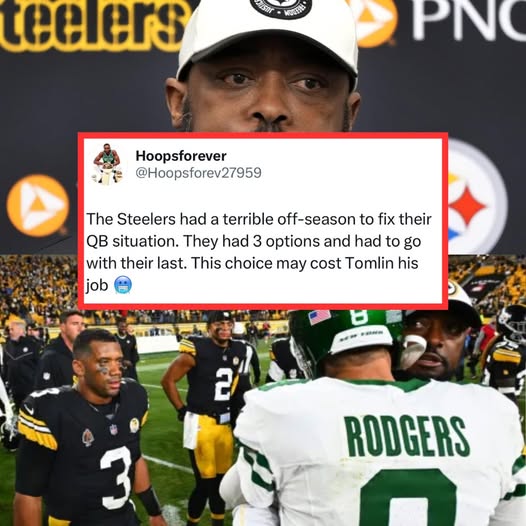The height and width of the screenshot is (526, 526).
Task: Click the white PNC wordmark
Action: pos(469,19)
